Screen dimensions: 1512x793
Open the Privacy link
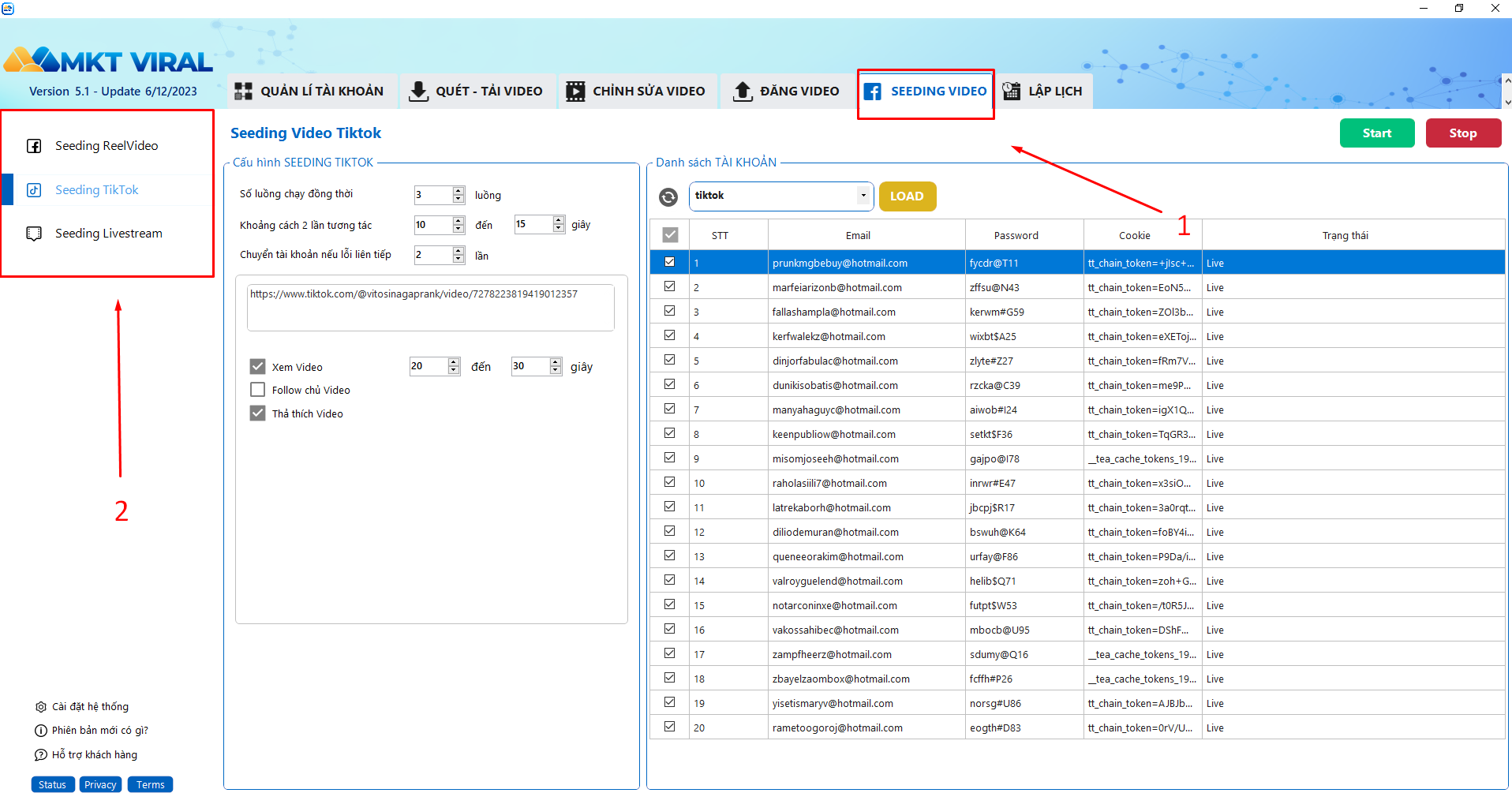(100, 784)
